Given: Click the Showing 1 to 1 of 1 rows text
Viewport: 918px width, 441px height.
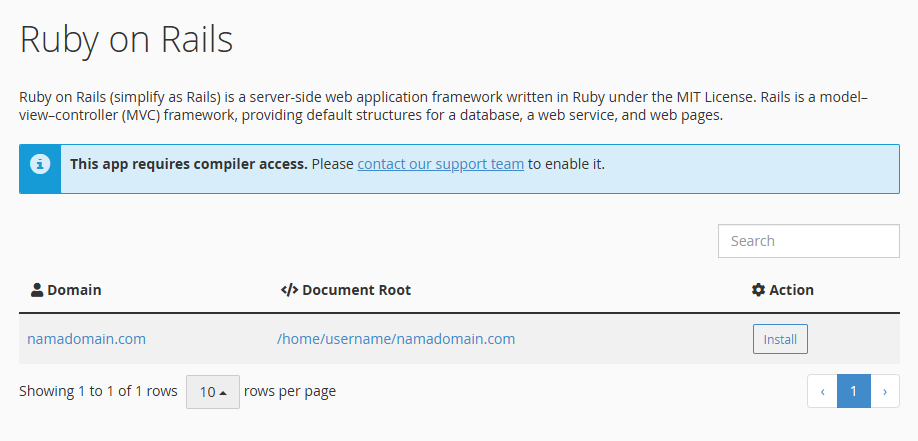Looking at the screenshot, I should click(98, 391).
